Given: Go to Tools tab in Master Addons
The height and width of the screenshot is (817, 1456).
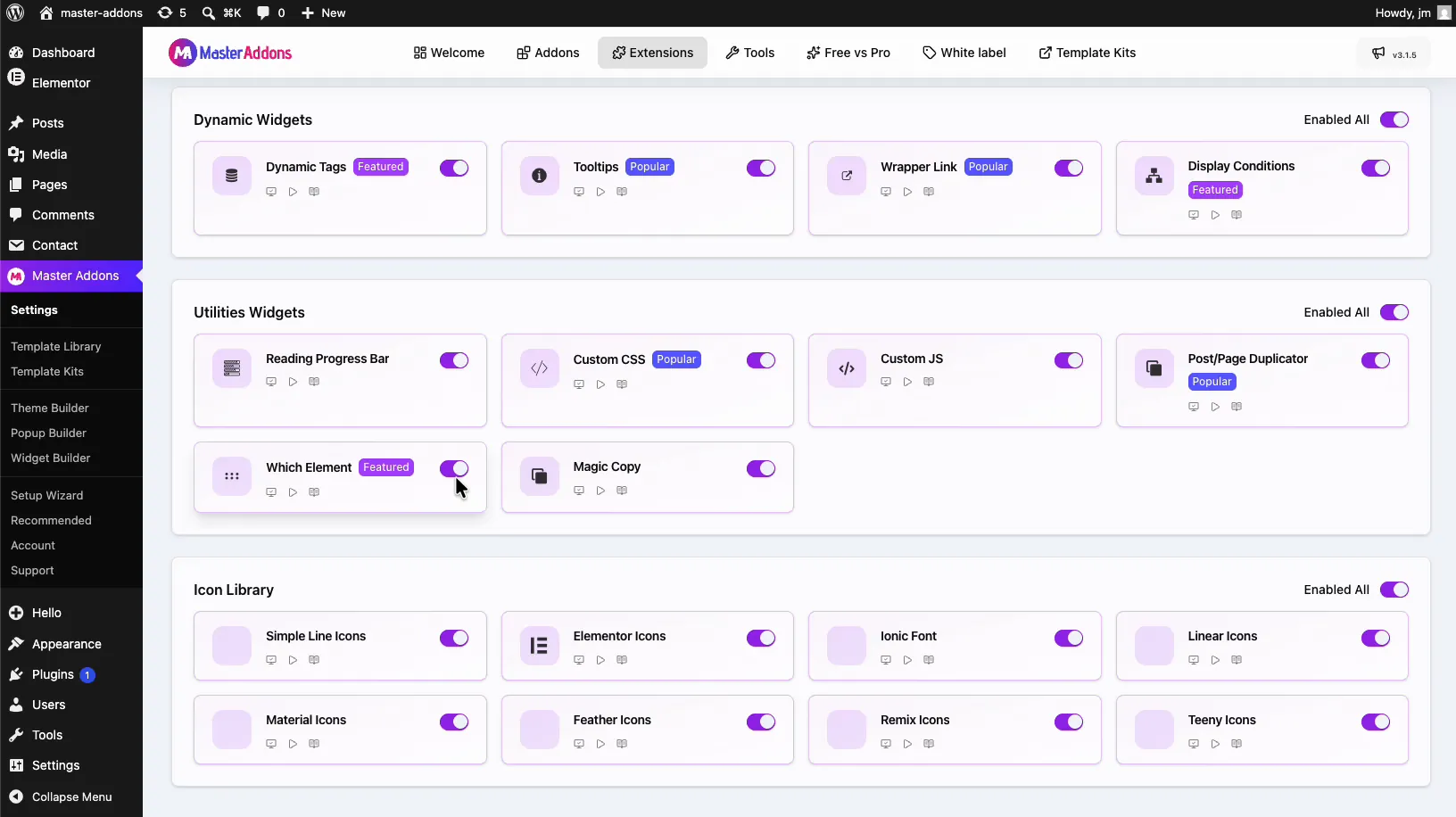Looking at the screenshot, I should pos(749,53).
